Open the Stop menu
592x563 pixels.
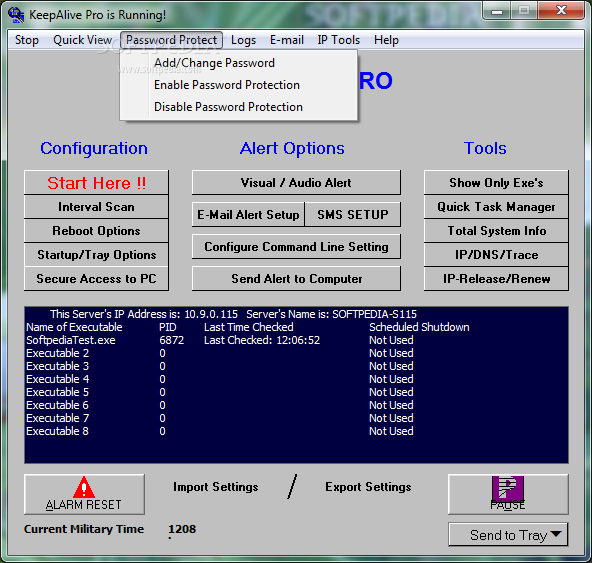[x=27, y=40]
